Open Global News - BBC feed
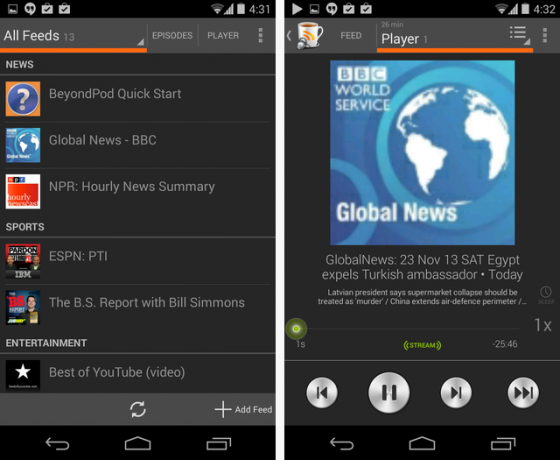The height and width of the screenshot is (460, 560). [138, 145]
